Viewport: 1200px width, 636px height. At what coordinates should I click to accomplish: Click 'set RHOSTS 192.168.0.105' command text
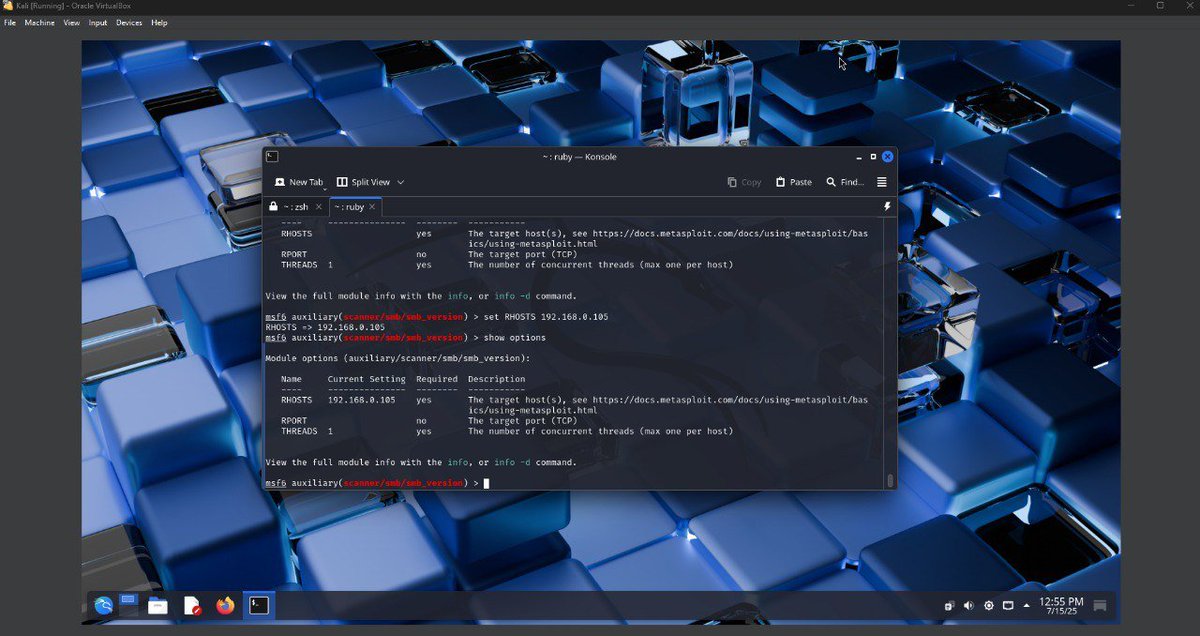pos(546,317)
